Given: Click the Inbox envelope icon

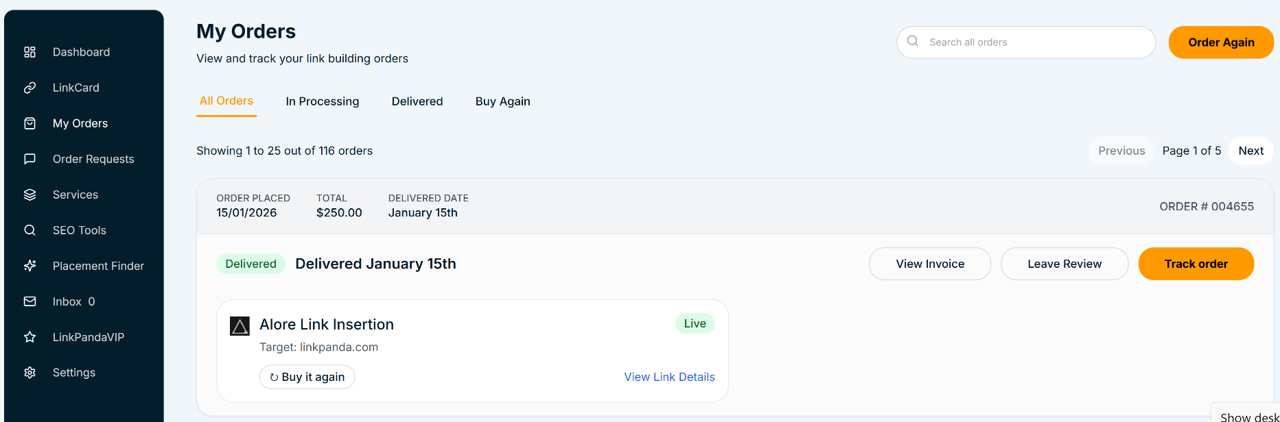Looking at the screenshot, I should [30, 301].
